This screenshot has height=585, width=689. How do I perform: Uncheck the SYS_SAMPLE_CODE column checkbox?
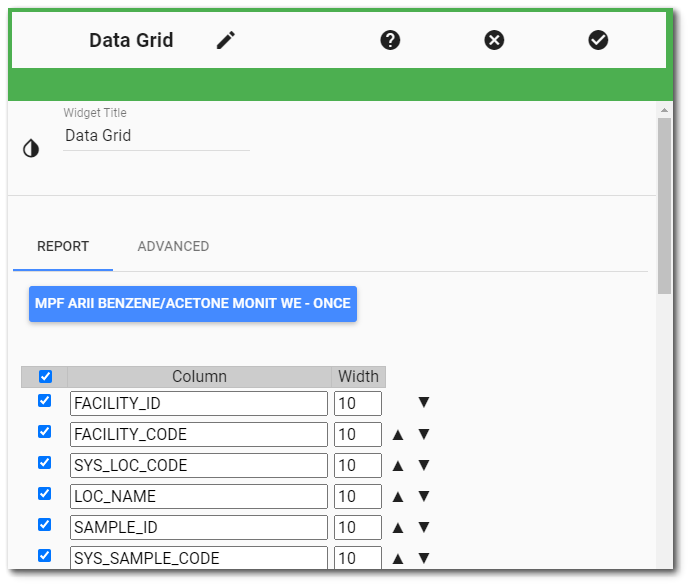coord(44,556)
